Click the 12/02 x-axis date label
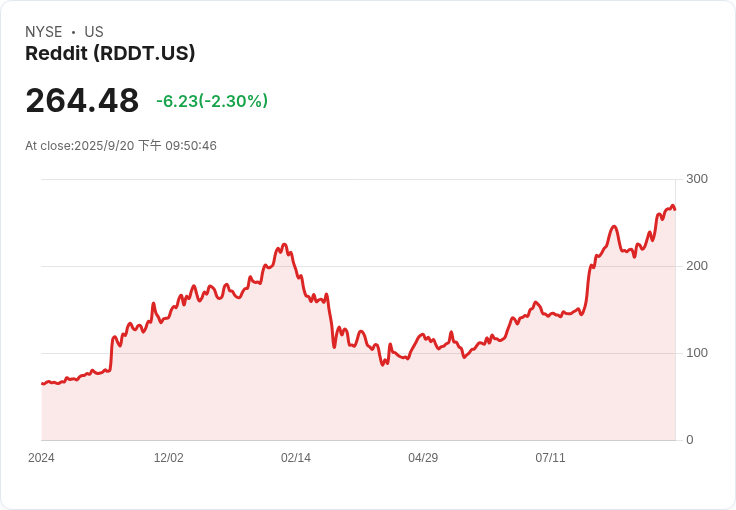 click(168, 458)
